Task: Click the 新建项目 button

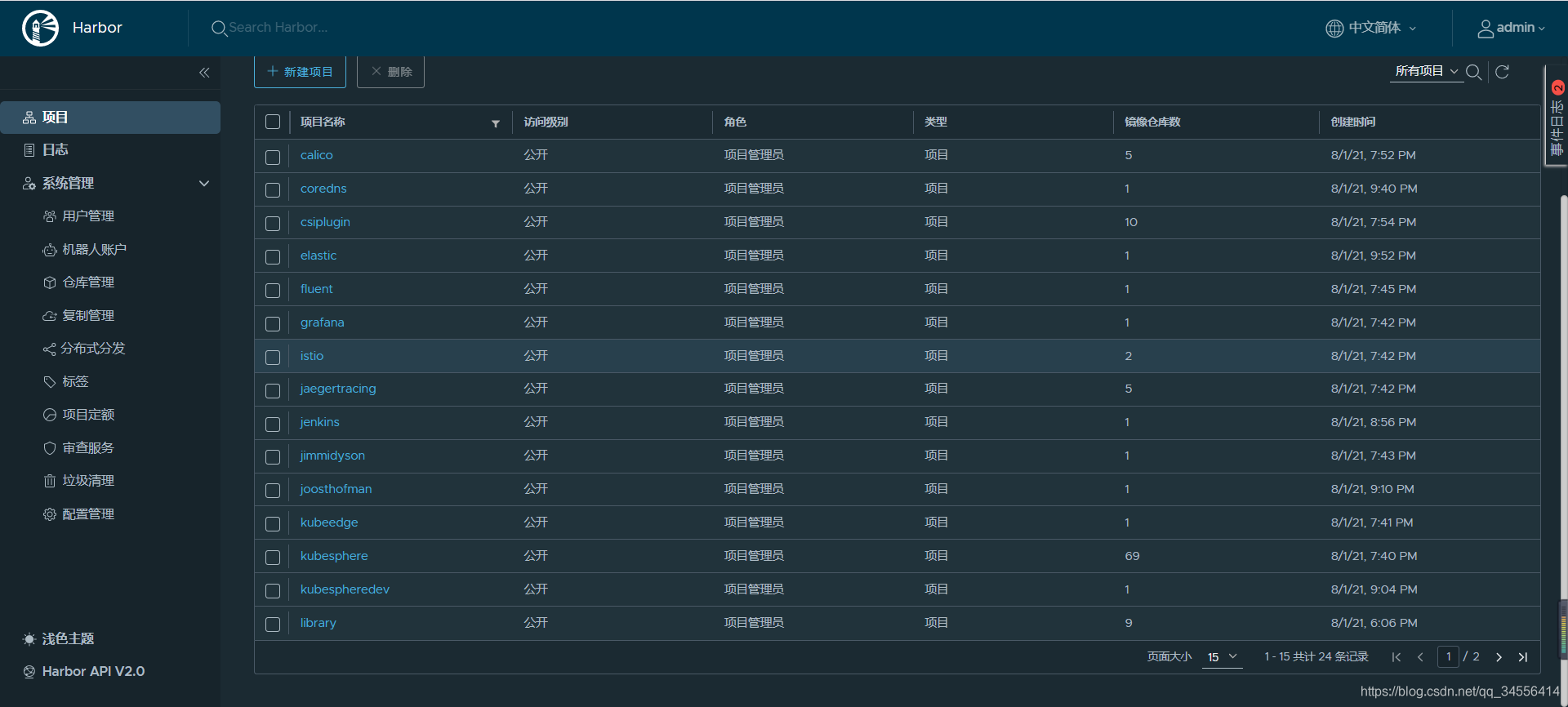Action: click(300, 72)
